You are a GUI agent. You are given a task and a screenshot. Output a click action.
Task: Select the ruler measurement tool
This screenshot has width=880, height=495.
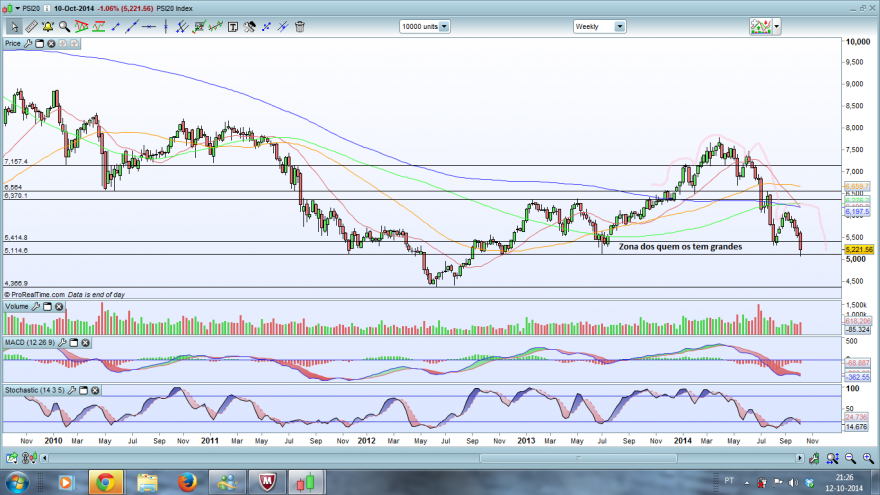31,26
